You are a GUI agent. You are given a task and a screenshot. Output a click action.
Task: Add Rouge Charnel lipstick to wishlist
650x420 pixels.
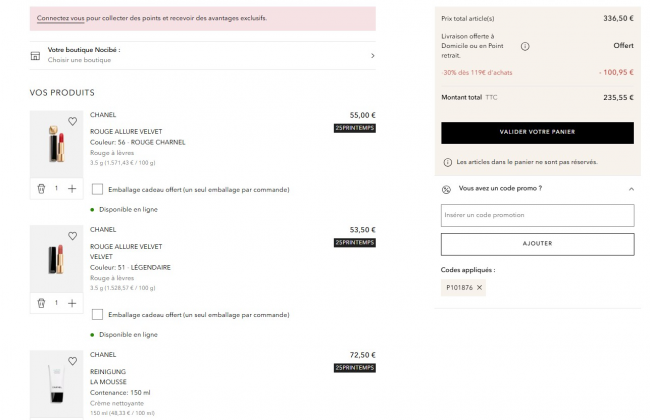pyautogui.click(x=73, y=121)
